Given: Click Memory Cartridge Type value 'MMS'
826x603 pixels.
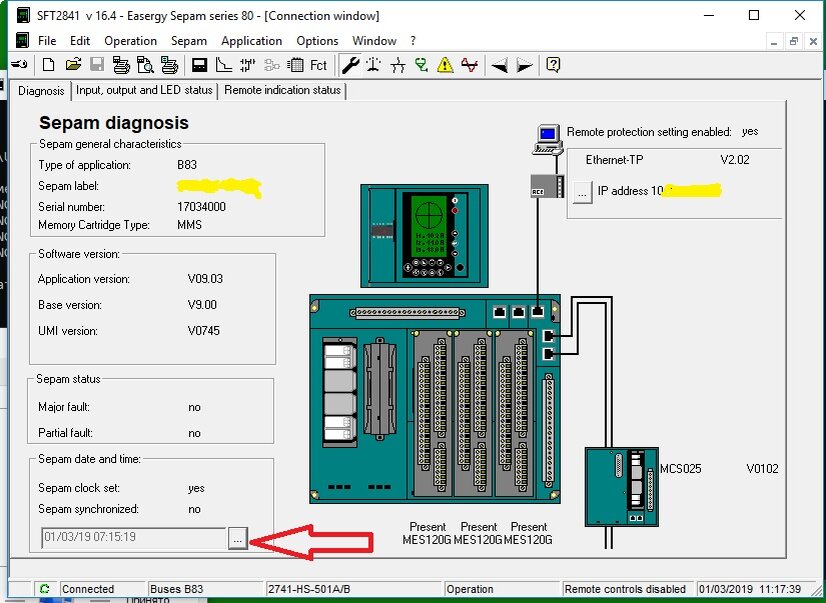Looking at the screenshot, I should point(190,225).
